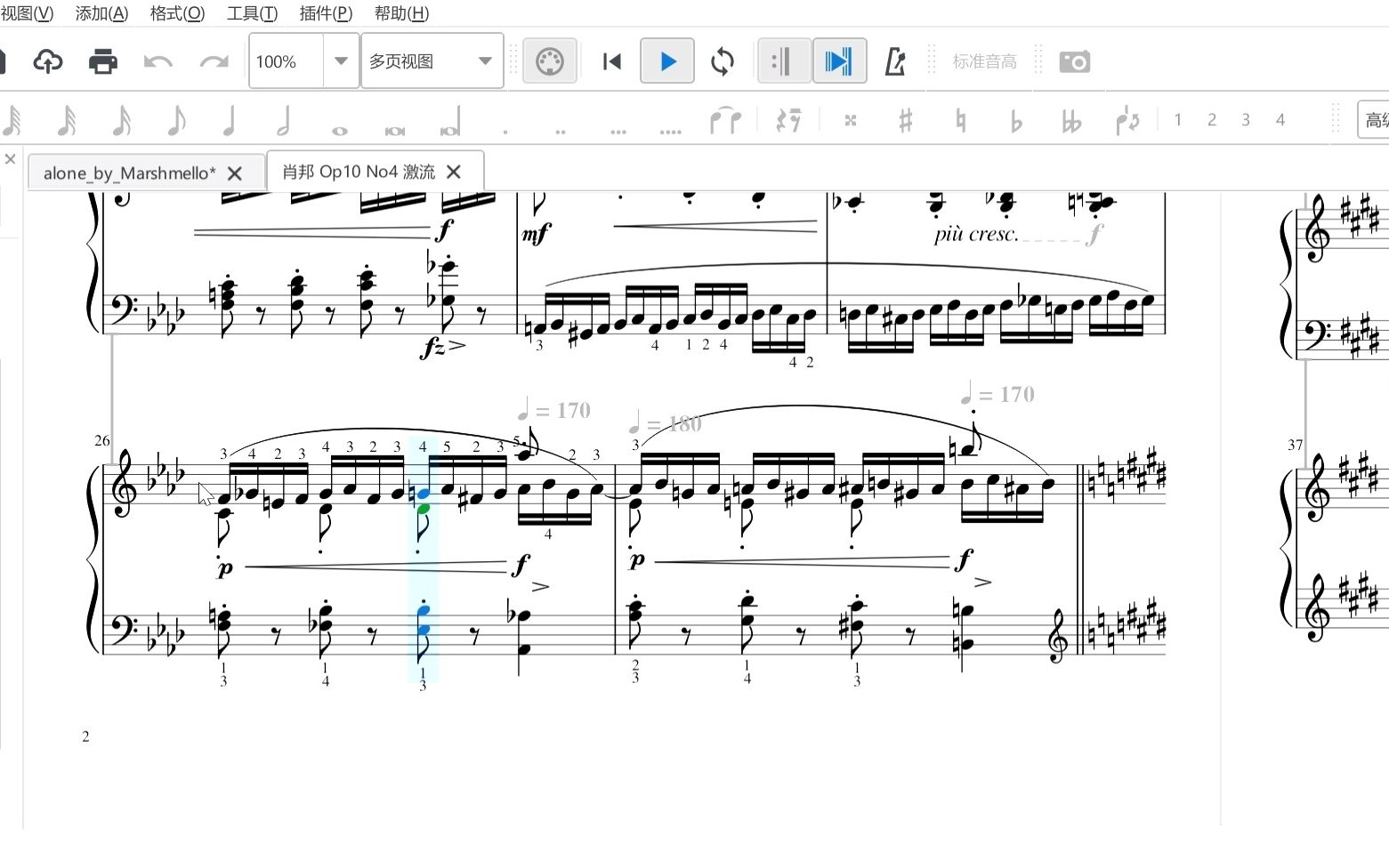The height and width of the screenshot is (868, 1389).
Task: Open the workspace dropdown beside voice 4
Action: pyautogui.click(x=1373, y=120)
